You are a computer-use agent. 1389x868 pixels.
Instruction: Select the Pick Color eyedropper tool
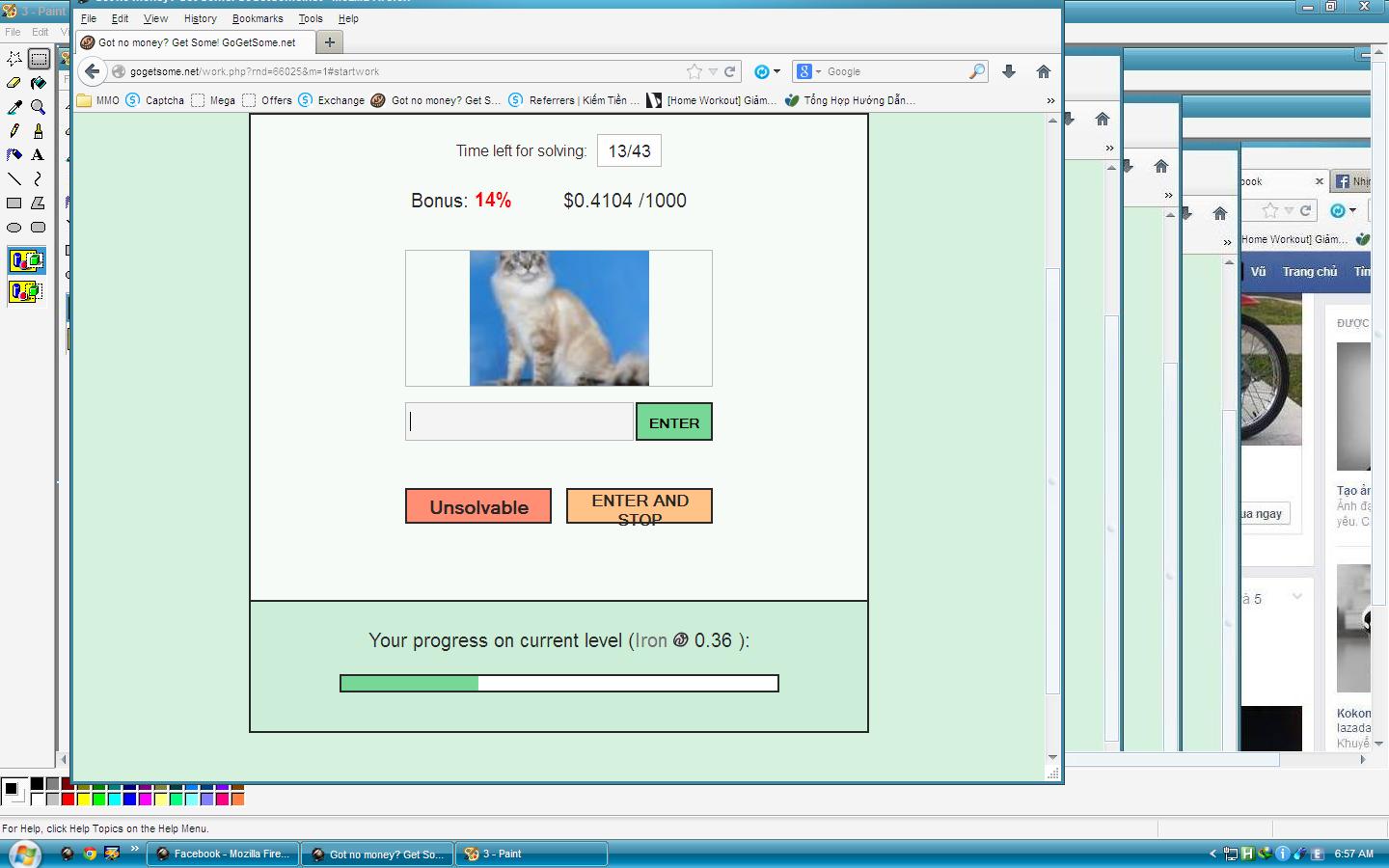[14, 107]
